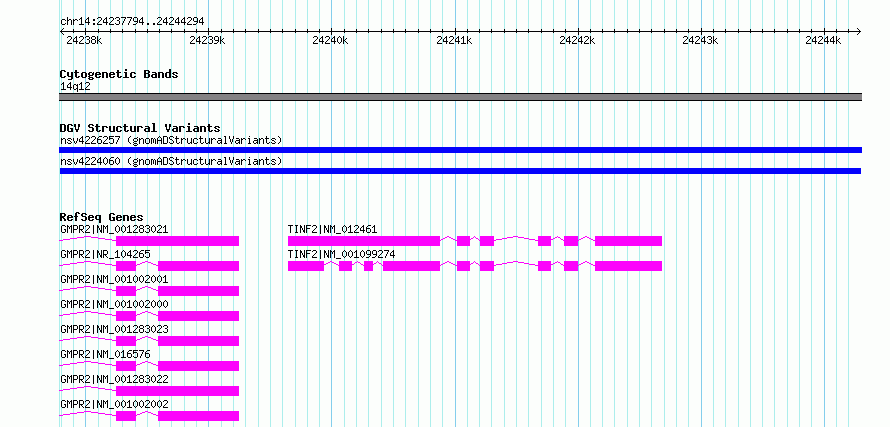890x427 pixels.
Task: Open GMPR2|NM_001002001 transcript label
Action: click(x=114, y=279)
